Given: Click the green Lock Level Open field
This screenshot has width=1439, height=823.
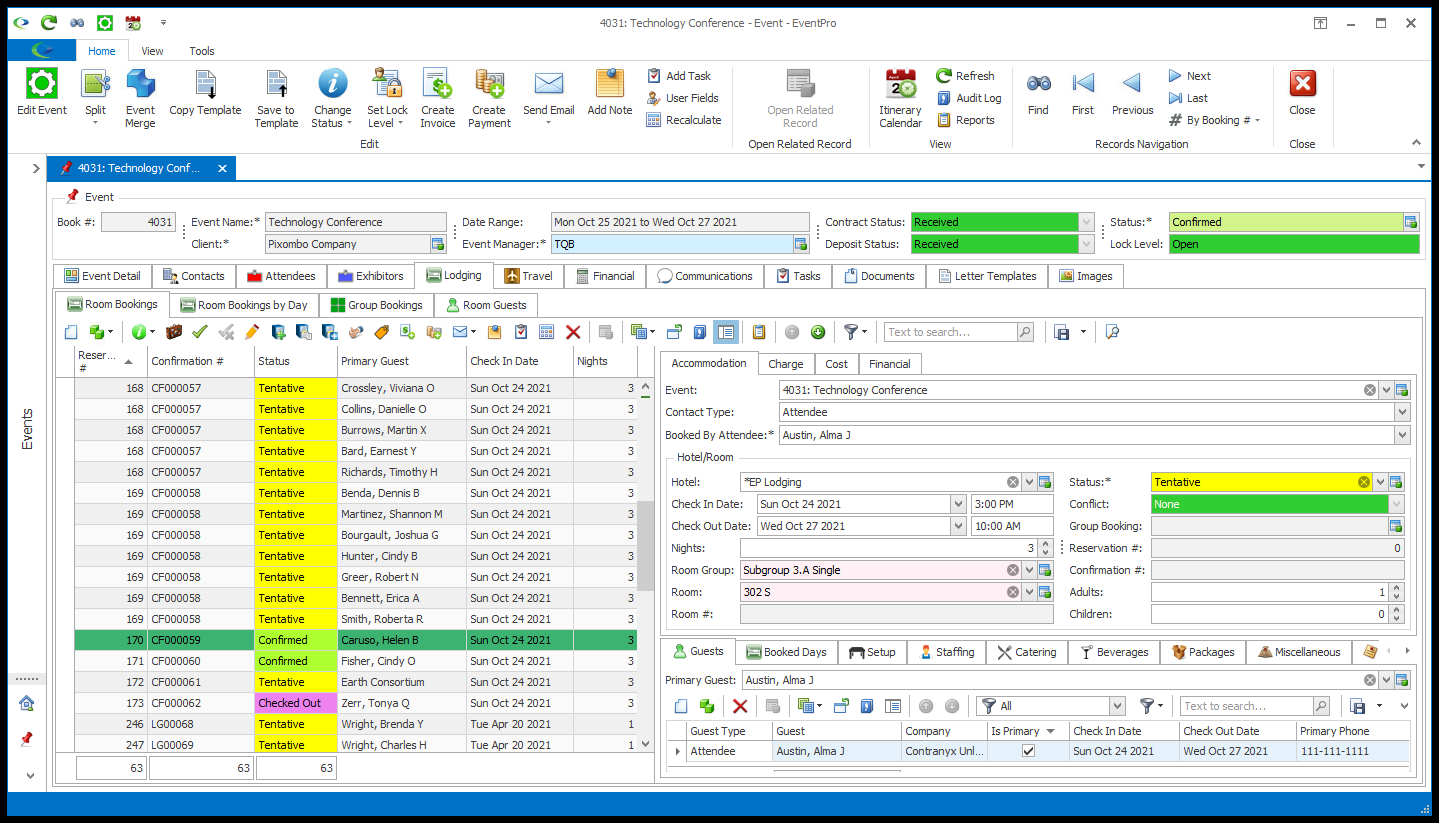Looking at the screenshot, I should pos(1294,244).
